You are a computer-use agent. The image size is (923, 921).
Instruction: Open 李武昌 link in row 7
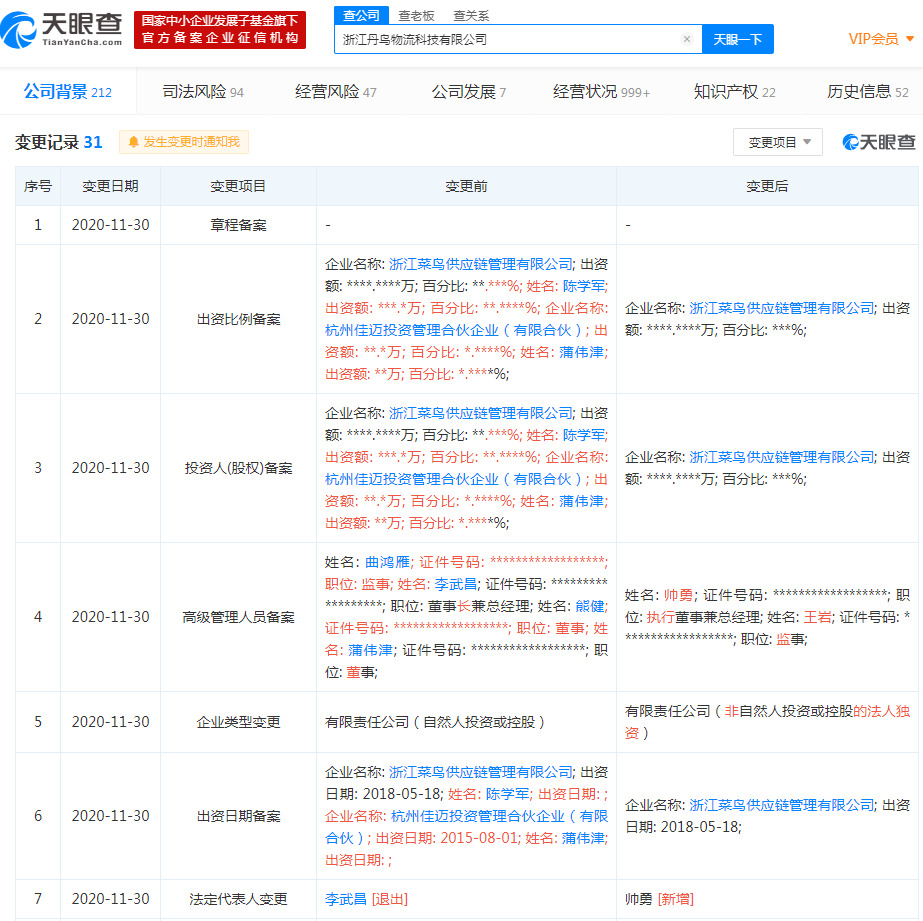[346, 899]
